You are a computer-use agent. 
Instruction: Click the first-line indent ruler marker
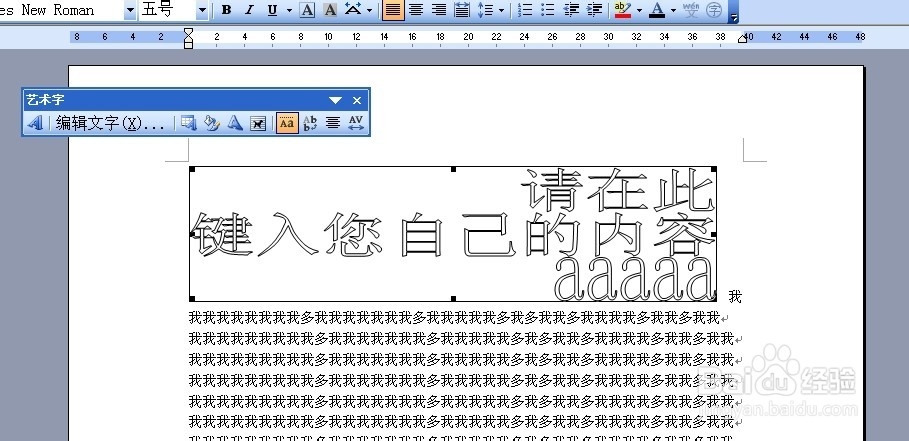coord(188,32)
